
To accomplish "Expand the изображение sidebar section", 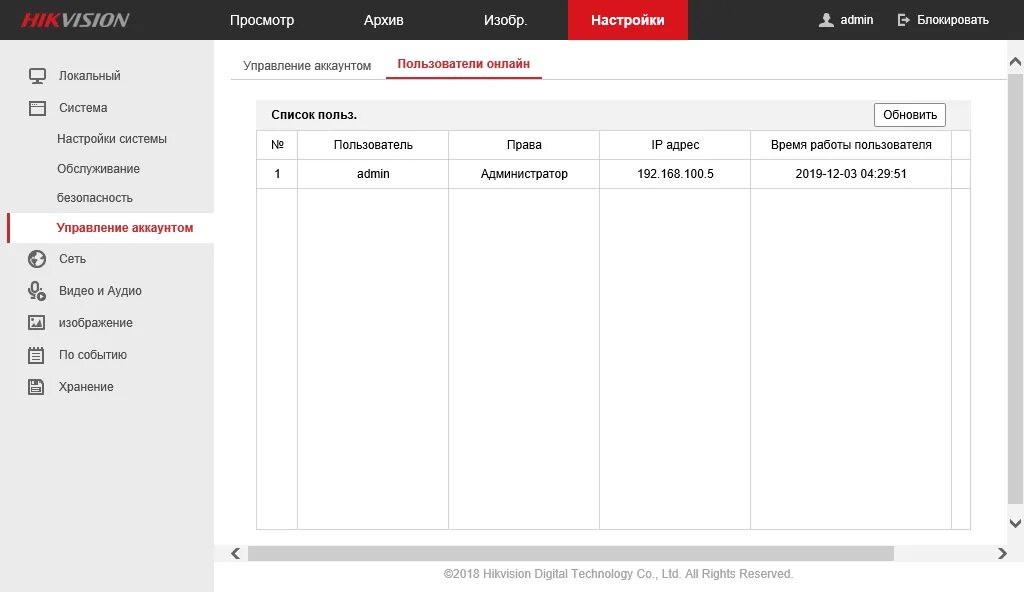I will click(95, 323).
